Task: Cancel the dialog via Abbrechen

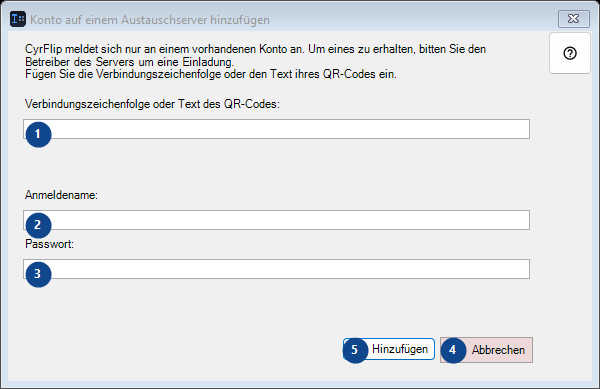Action: click(x=486, y=350)
